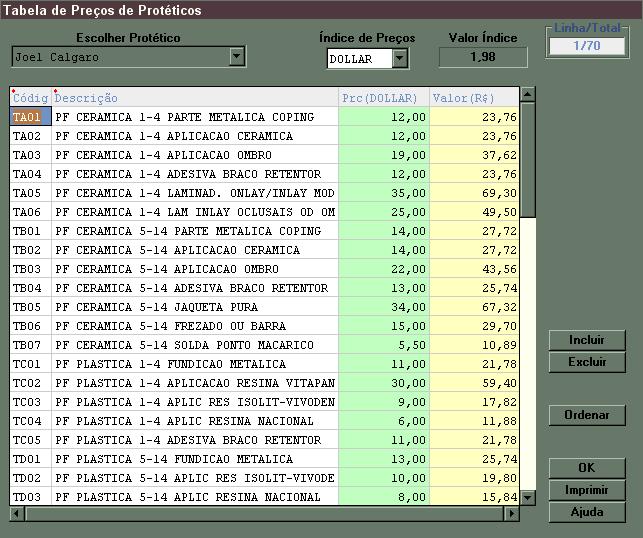The height and width of the screenshot is (538, 643).
Task: Select the TC03 code cell
Action: (31, 402)
